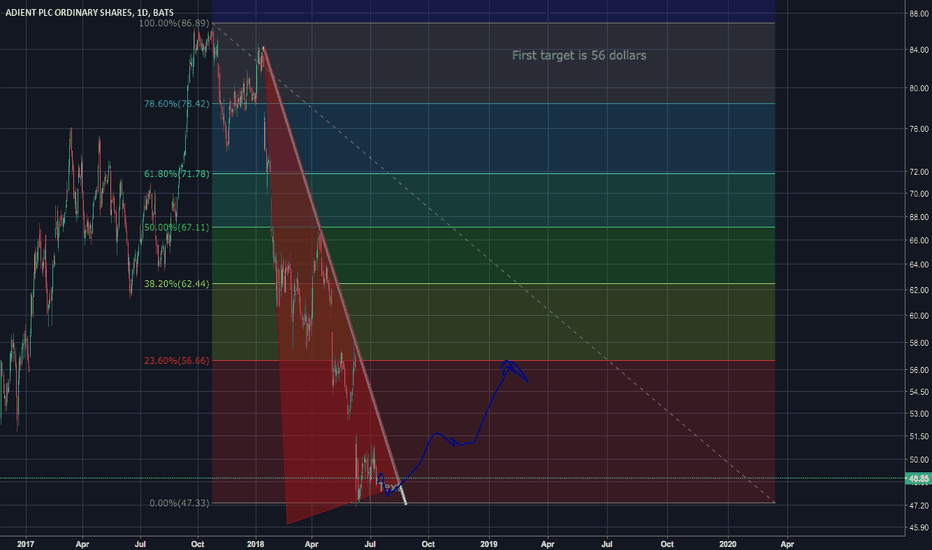
Task: Click 66.00 on the price scale
Action: coord(918,240)
